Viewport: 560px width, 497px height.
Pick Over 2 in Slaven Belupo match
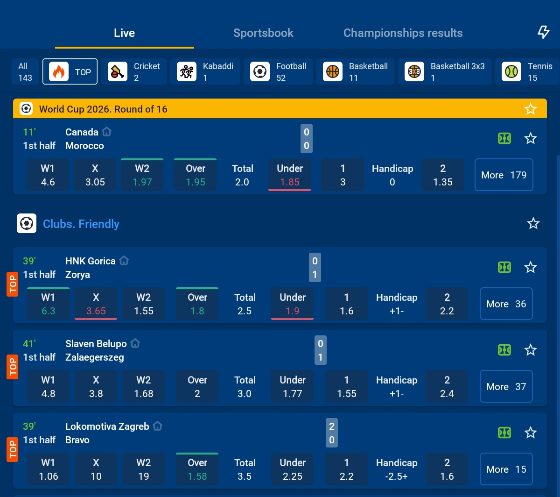197,387
